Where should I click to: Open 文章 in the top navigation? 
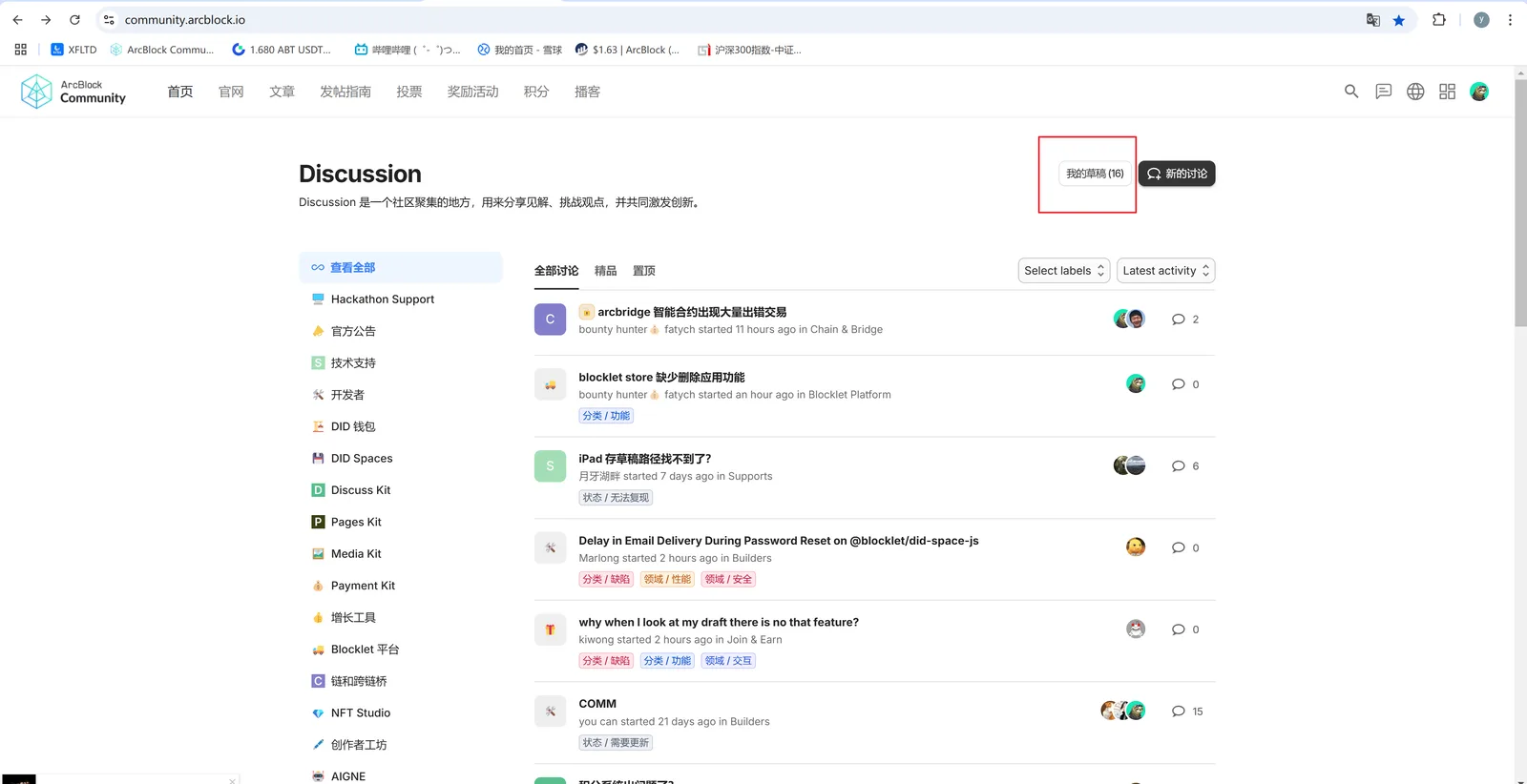click(282, 92)
